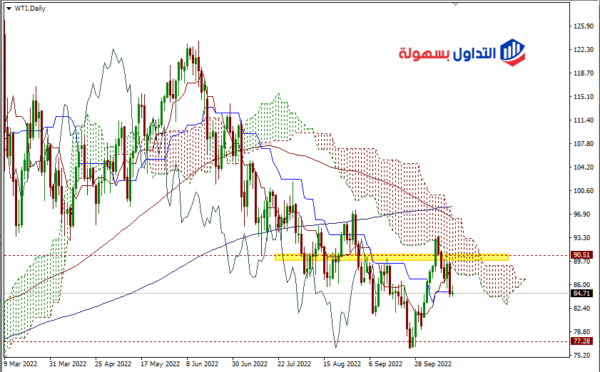Click the 93.30 price axis label
600x372 pixels.
pyautogui.click(x=582, y=238)
